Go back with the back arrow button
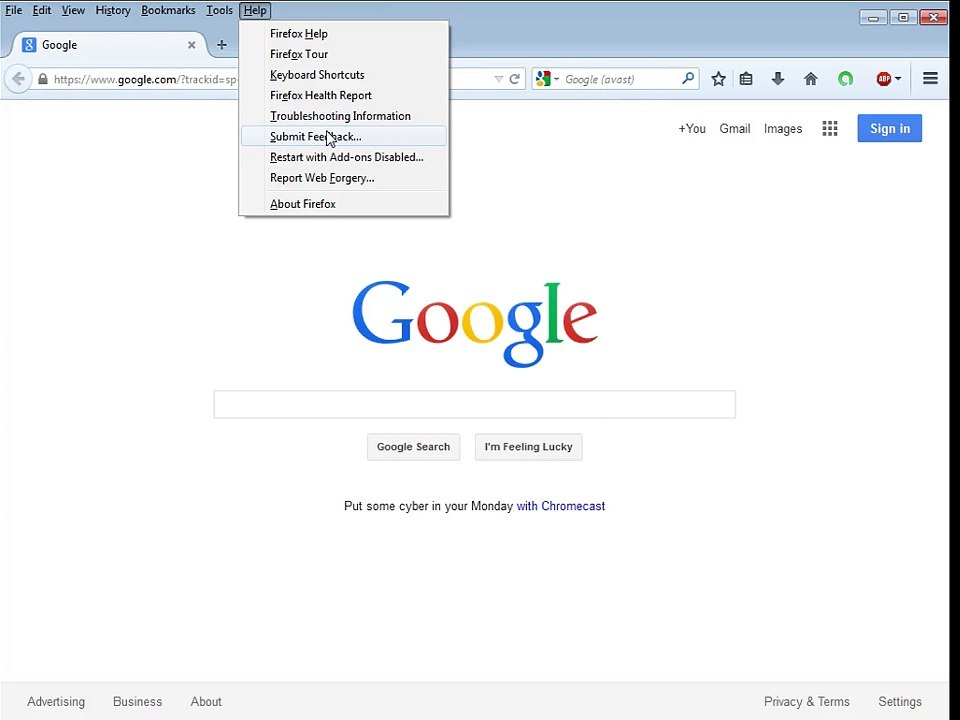The height and width of the screenshot is (720, 960). pyautogui.click(x=18, y=79)
